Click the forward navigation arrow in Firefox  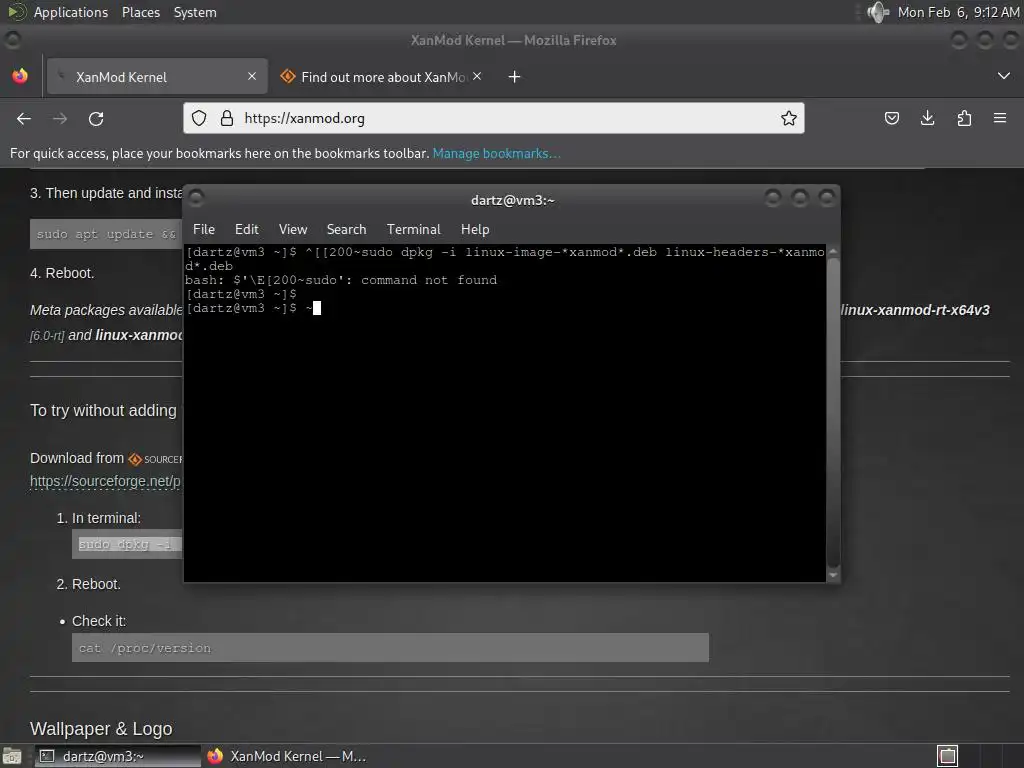[59, 119]
